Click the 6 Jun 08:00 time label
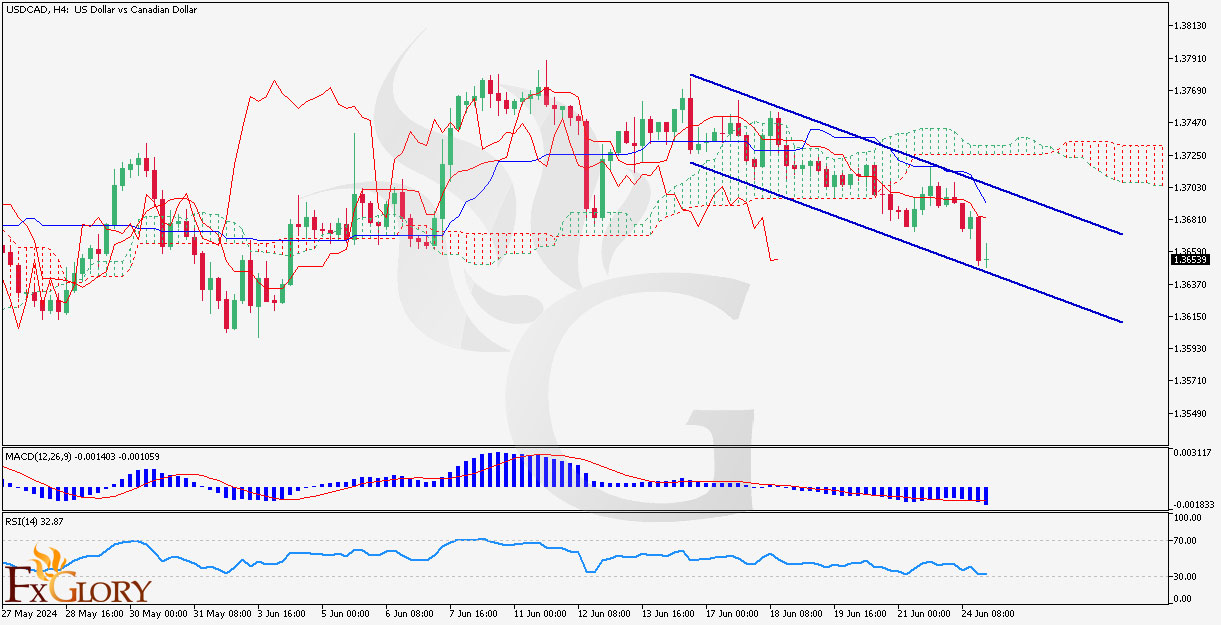Image resolution: width=1221 pixels, height=625 pixels. [411, 612]
